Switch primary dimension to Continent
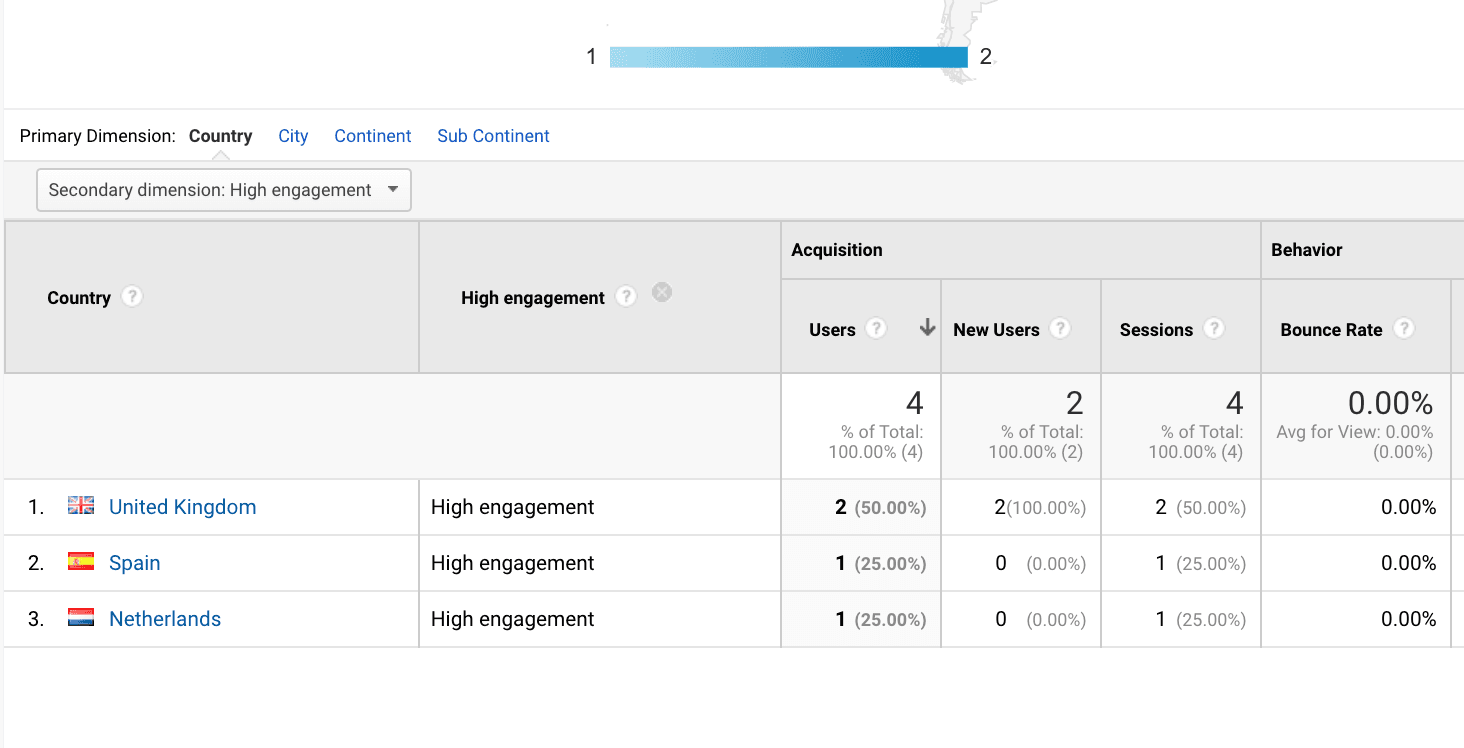This screenshot has width=1464, height=748. (373, 136)
